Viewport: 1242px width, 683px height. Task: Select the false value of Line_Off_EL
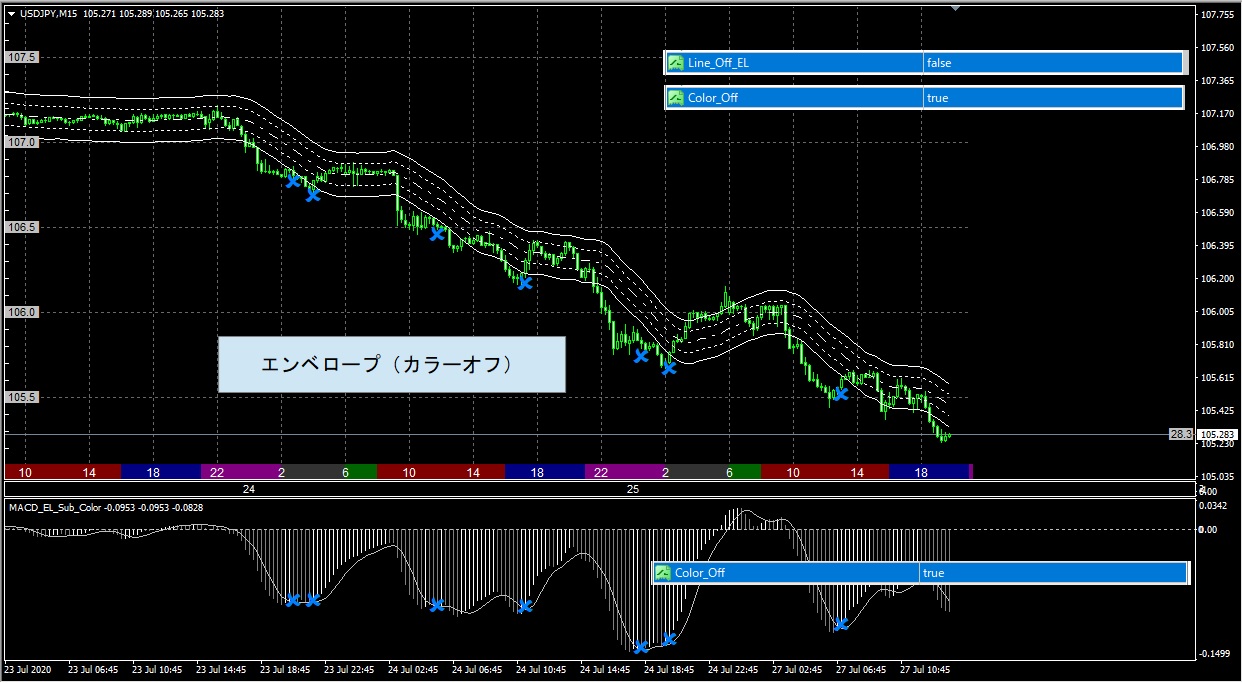(x=939, y=63)
